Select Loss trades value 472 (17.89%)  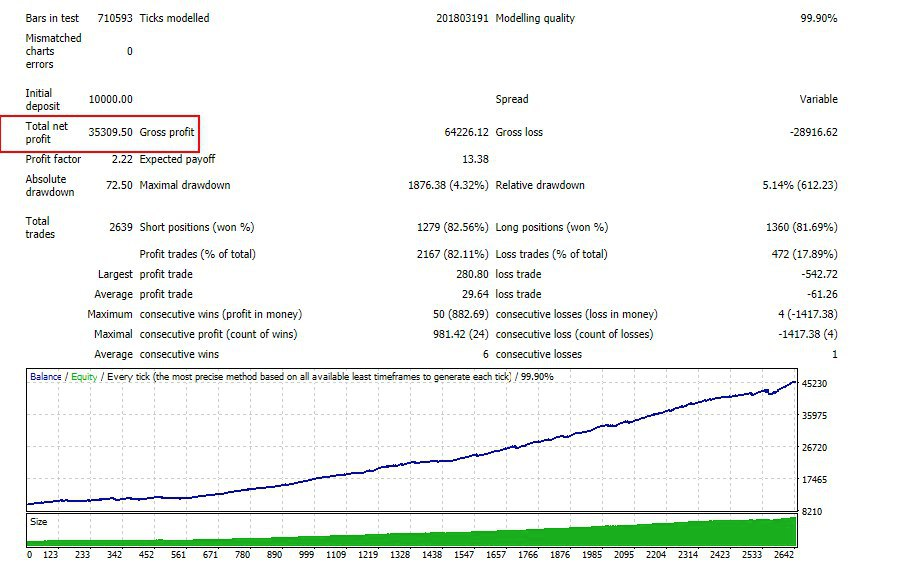pyautogui.click(x=805, y=254)
